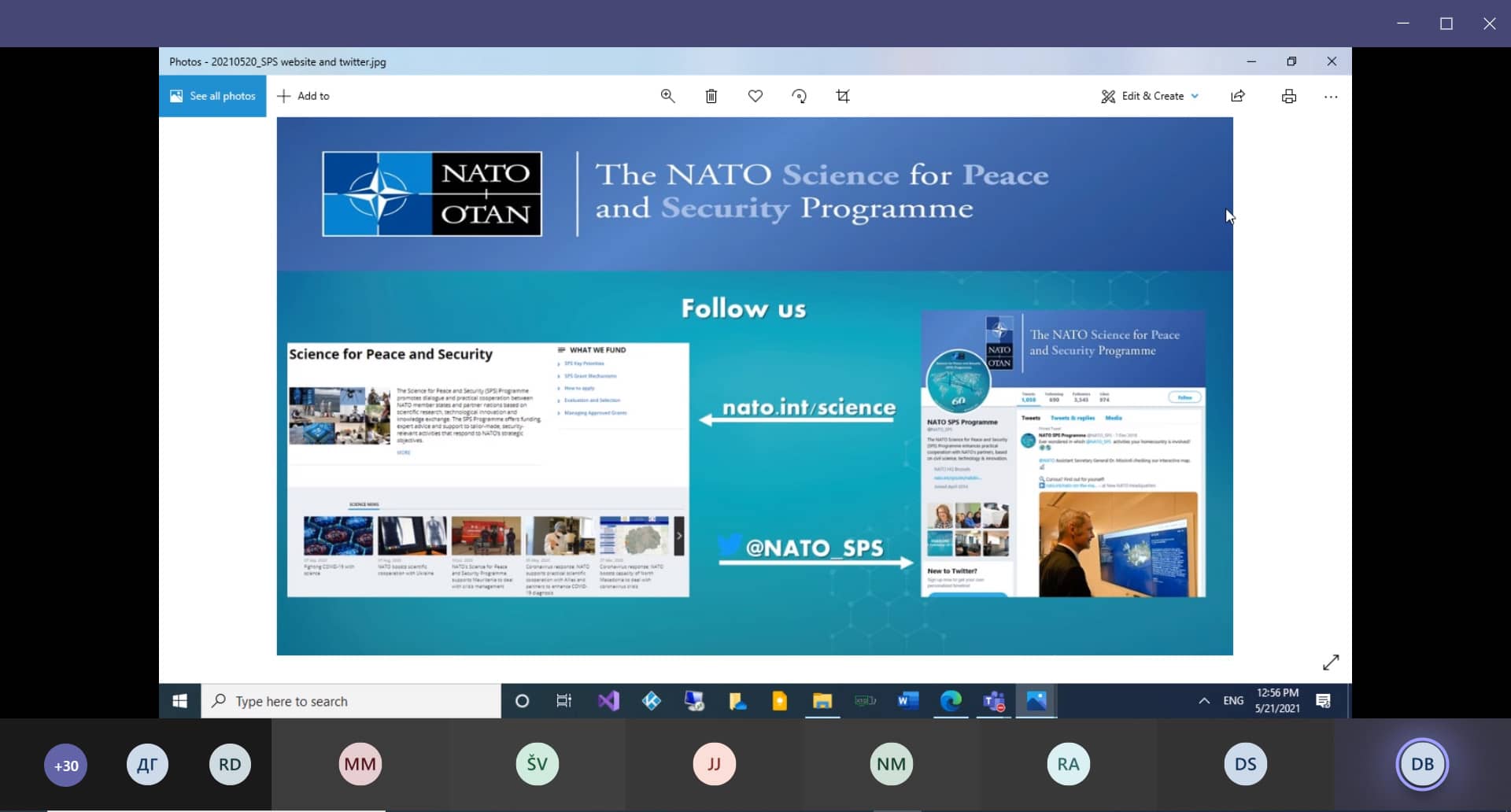Click the heart favorite icon
1511x812 pixels.
[x=755, y=96]
